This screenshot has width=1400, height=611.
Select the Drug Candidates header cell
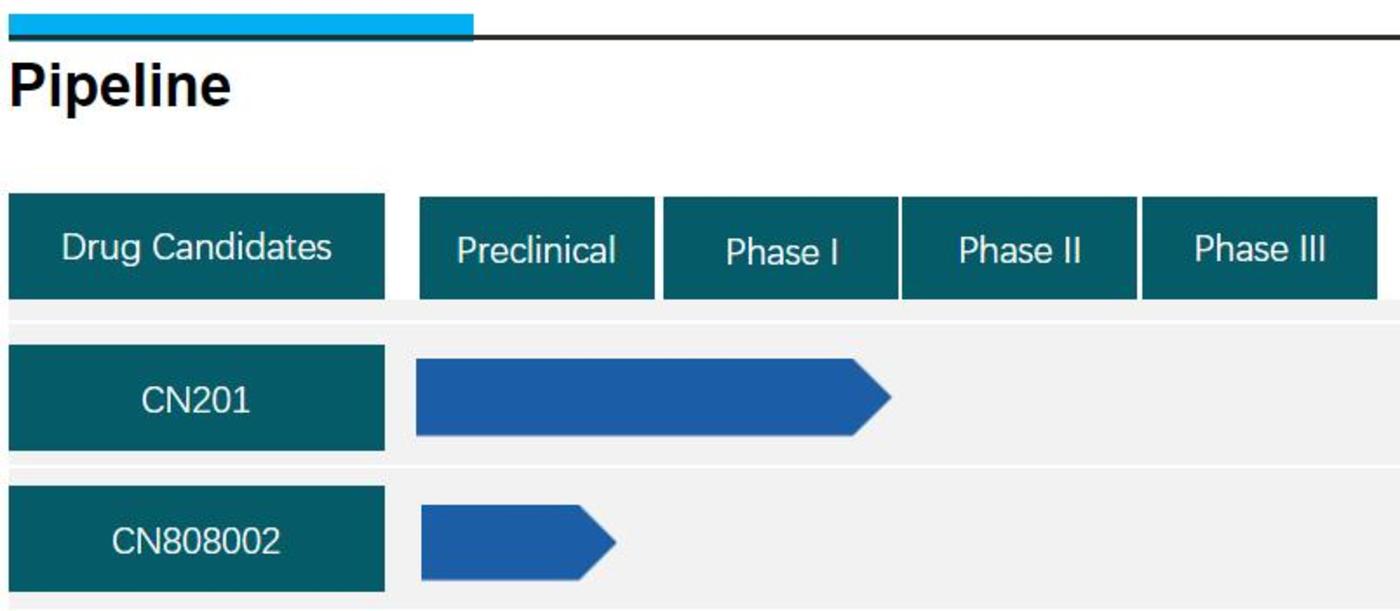(196, 247)
